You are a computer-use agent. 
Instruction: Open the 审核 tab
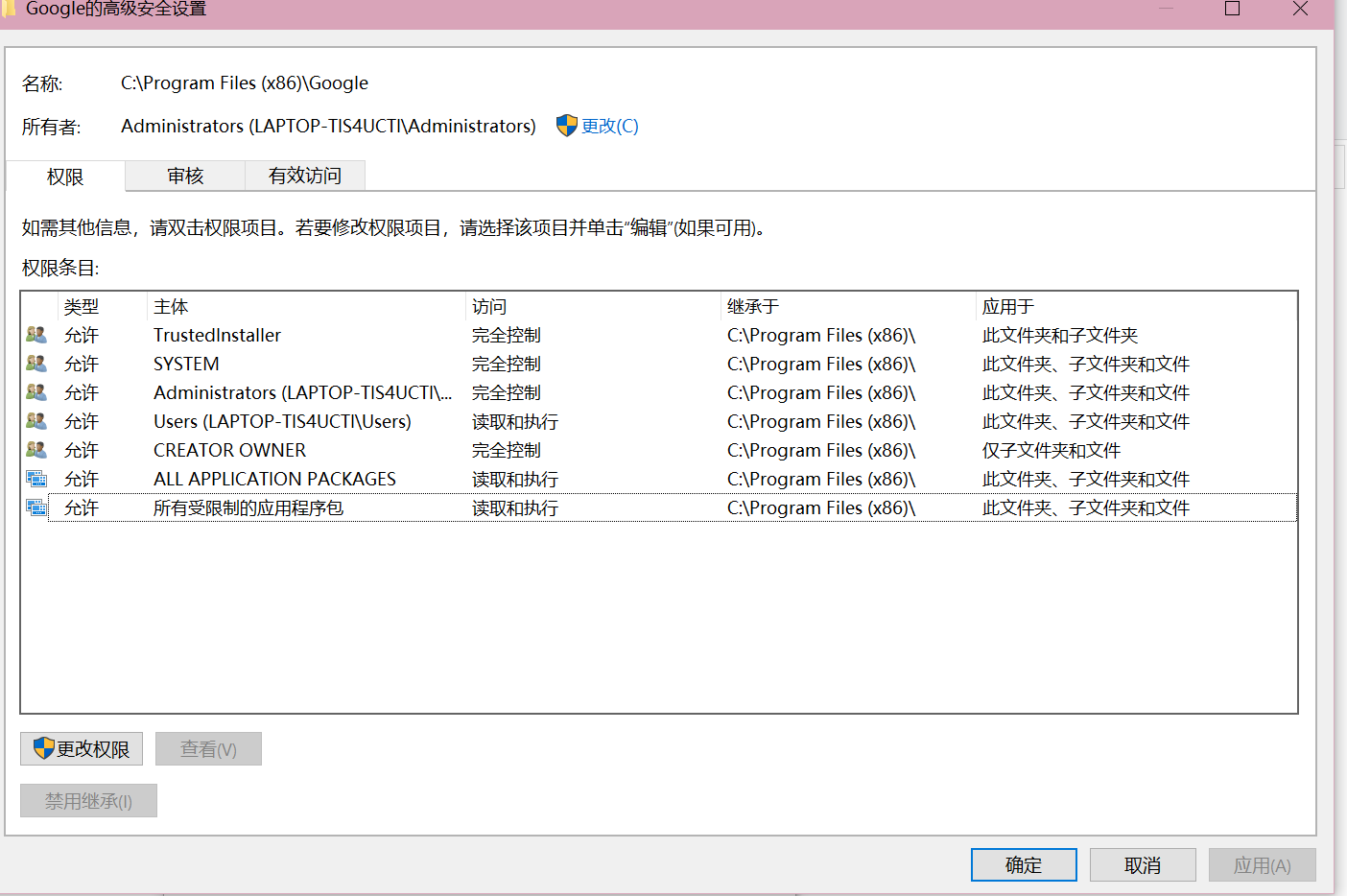185,176
